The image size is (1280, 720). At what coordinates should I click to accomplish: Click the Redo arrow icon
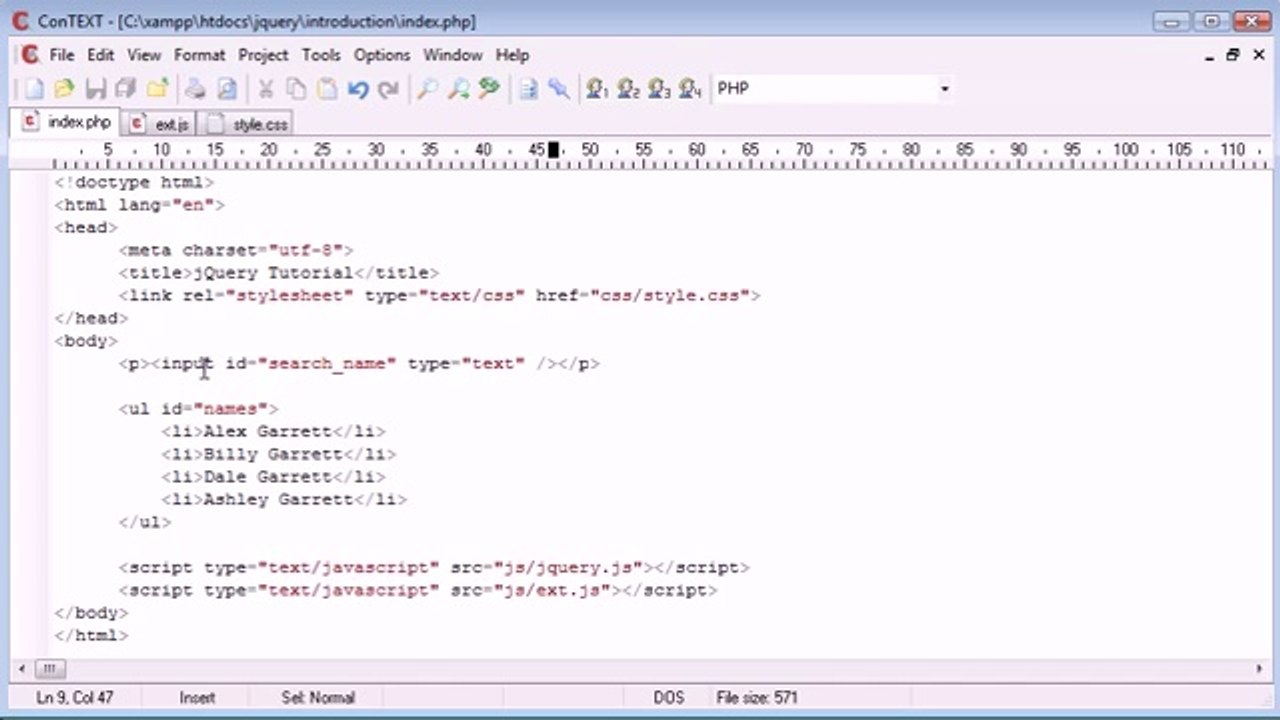(x=388, y=89)
